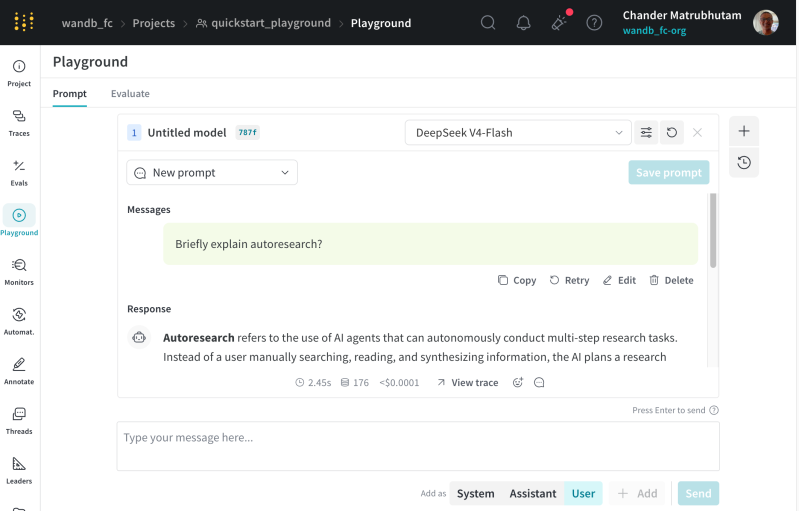Copy the user message
799x511 pixels.
517,280
